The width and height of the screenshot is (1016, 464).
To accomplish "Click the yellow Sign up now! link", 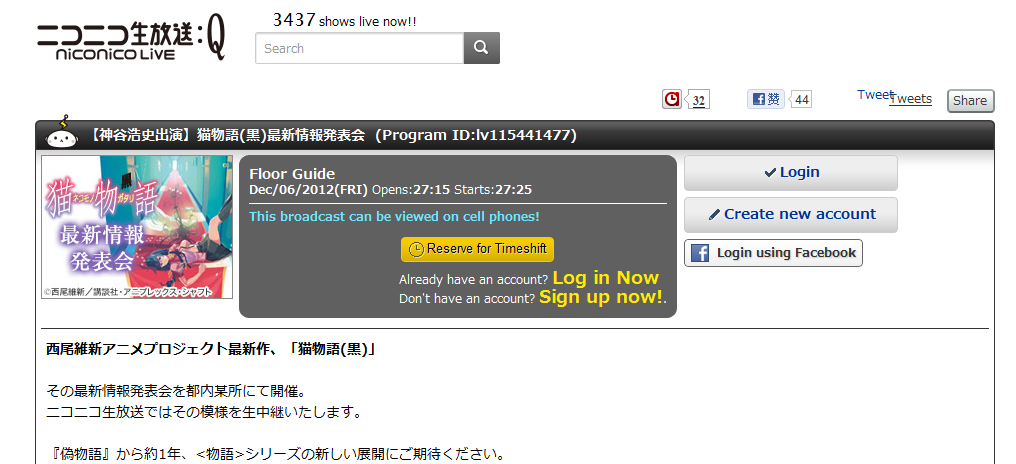I will click(601, 297).
